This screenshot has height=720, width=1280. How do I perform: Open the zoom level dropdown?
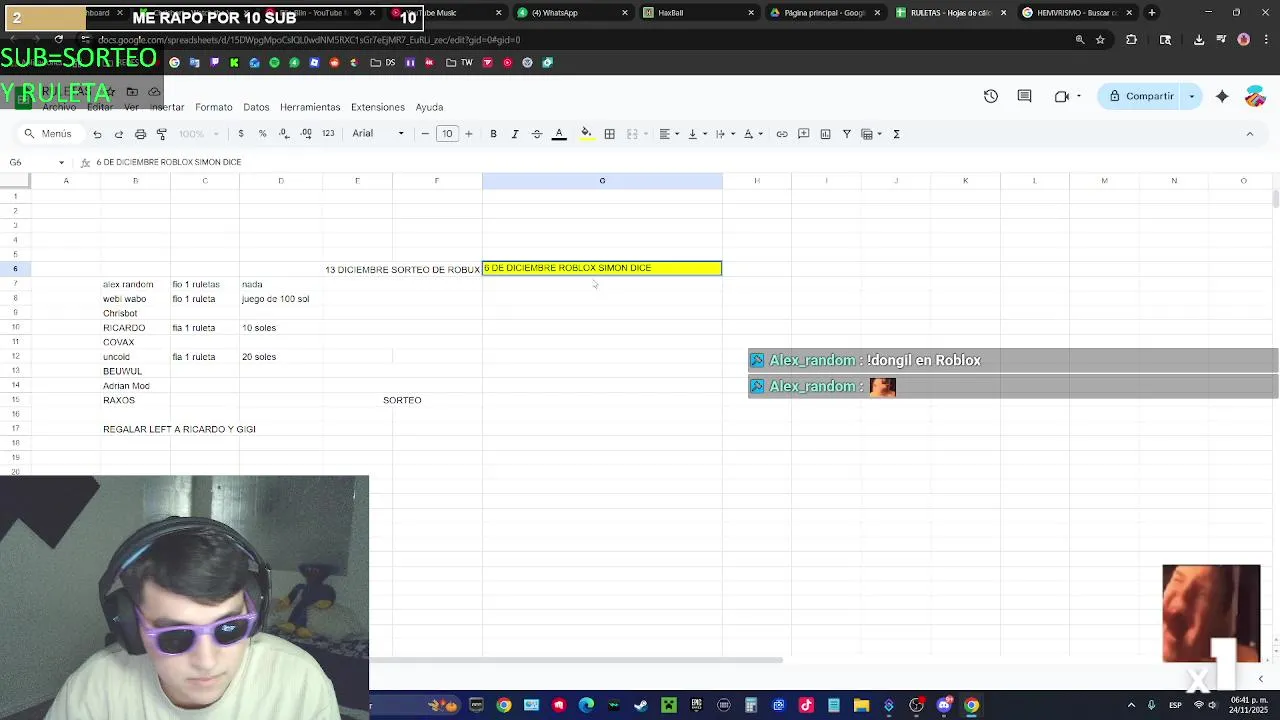(197, 134)
